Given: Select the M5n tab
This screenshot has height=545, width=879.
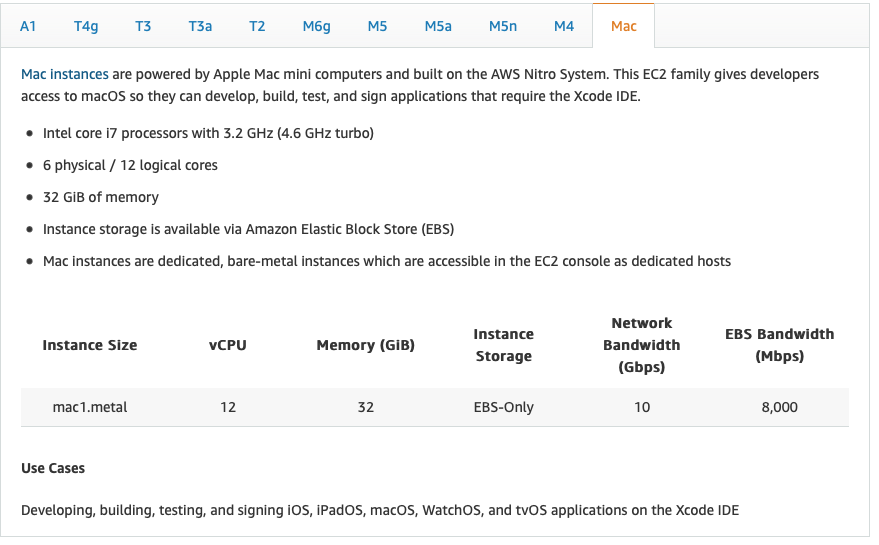Looking at the screenshot, I should [x=503, y=26].
